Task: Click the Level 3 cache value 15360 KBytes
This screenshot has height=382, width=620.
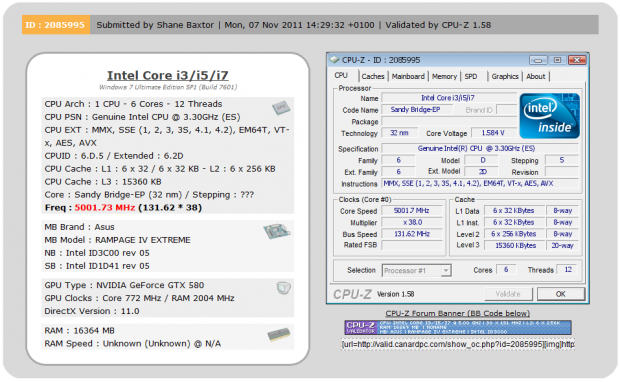Action: pos(514,245)
